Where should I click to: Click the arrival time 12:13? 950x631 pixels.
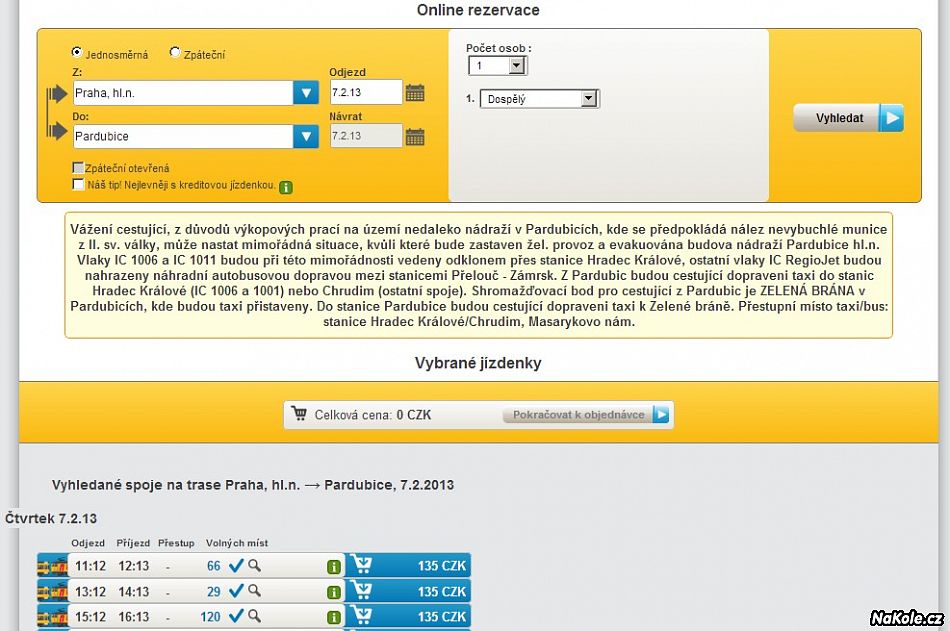point(133,566)
